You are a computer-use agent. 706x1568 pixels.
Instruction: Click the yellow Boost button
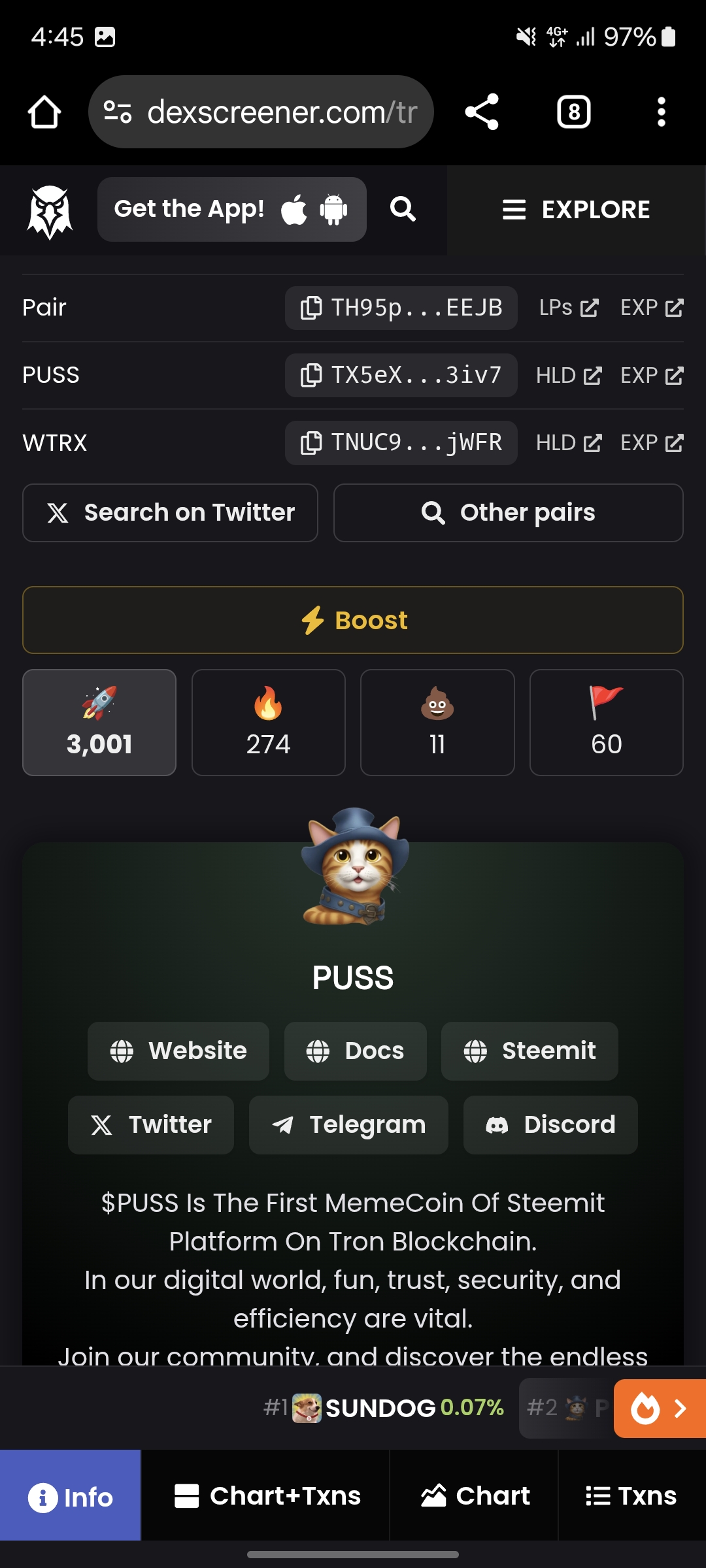click(353, 620)
